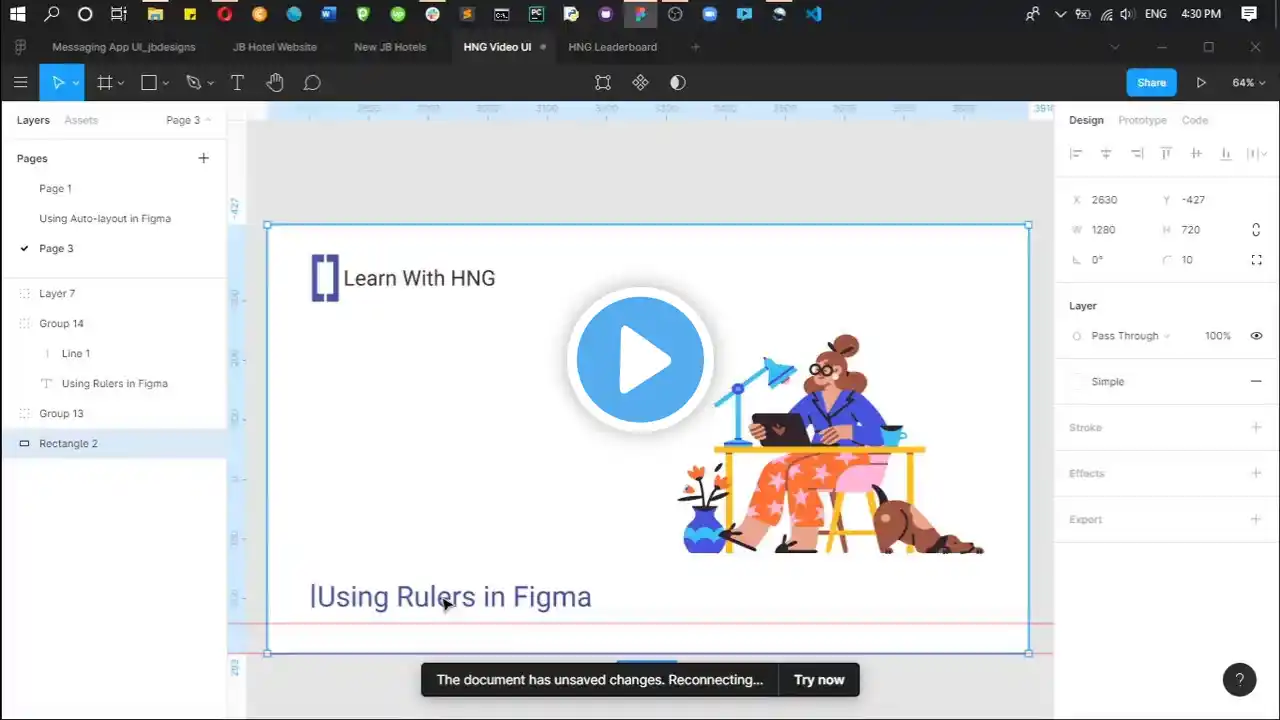Collapse the Page 3 pages list
The height and width of the screenshot is (720, 1280).
(188, 120)
